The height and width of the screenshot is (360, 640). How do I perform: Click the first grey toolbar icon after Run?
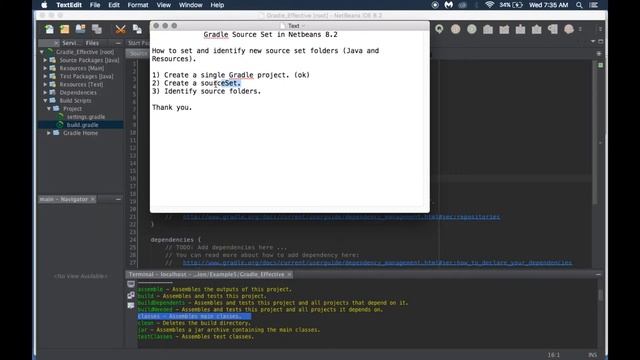[488, 29]
